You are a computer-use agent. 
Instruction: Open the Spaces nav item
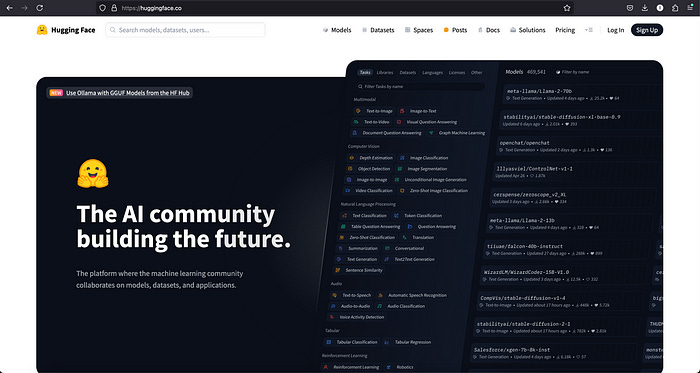click(419, 30)
